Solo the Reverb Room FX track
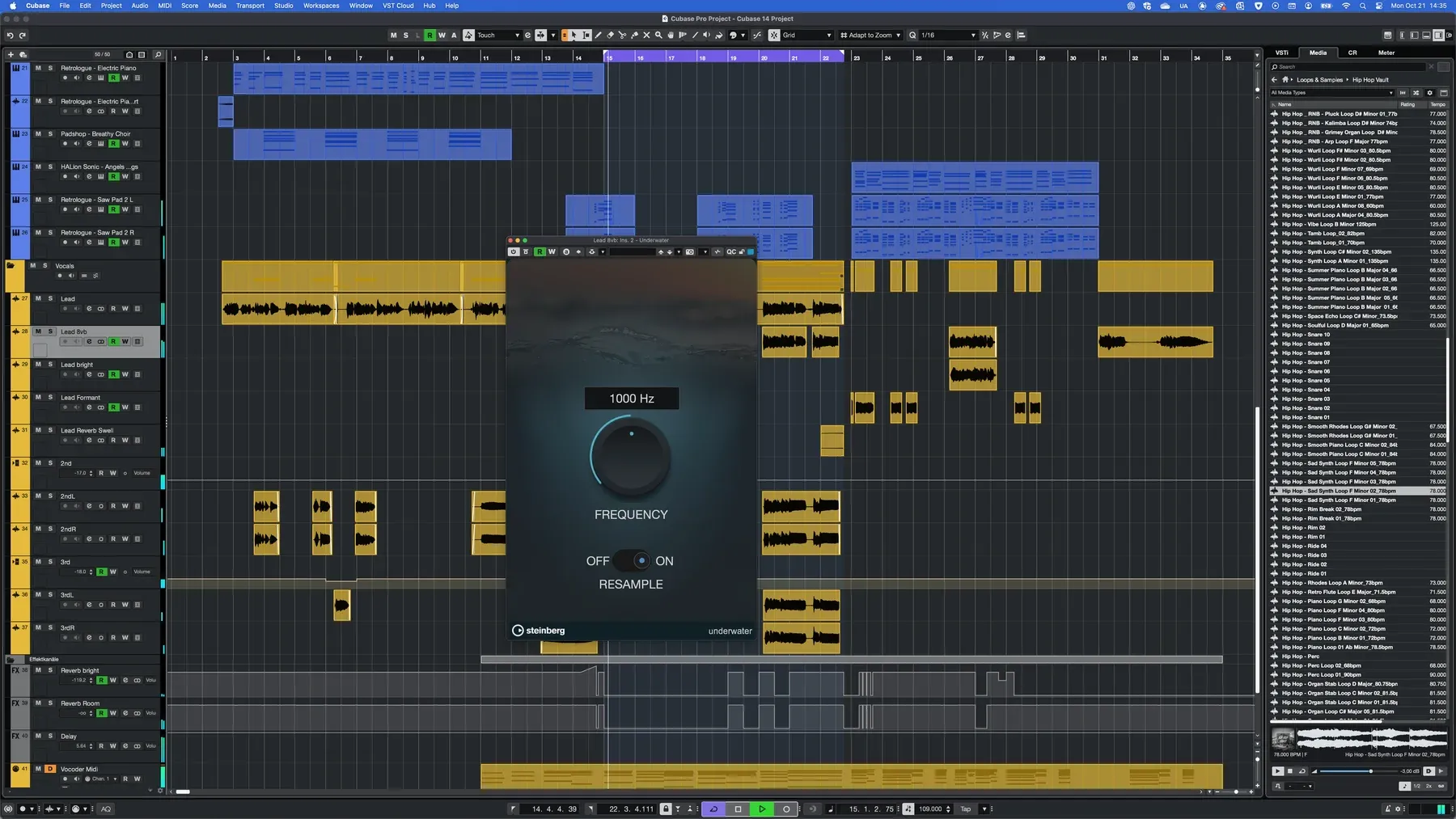Screen dimensions: 1456x819 click(x=50, y=703)
